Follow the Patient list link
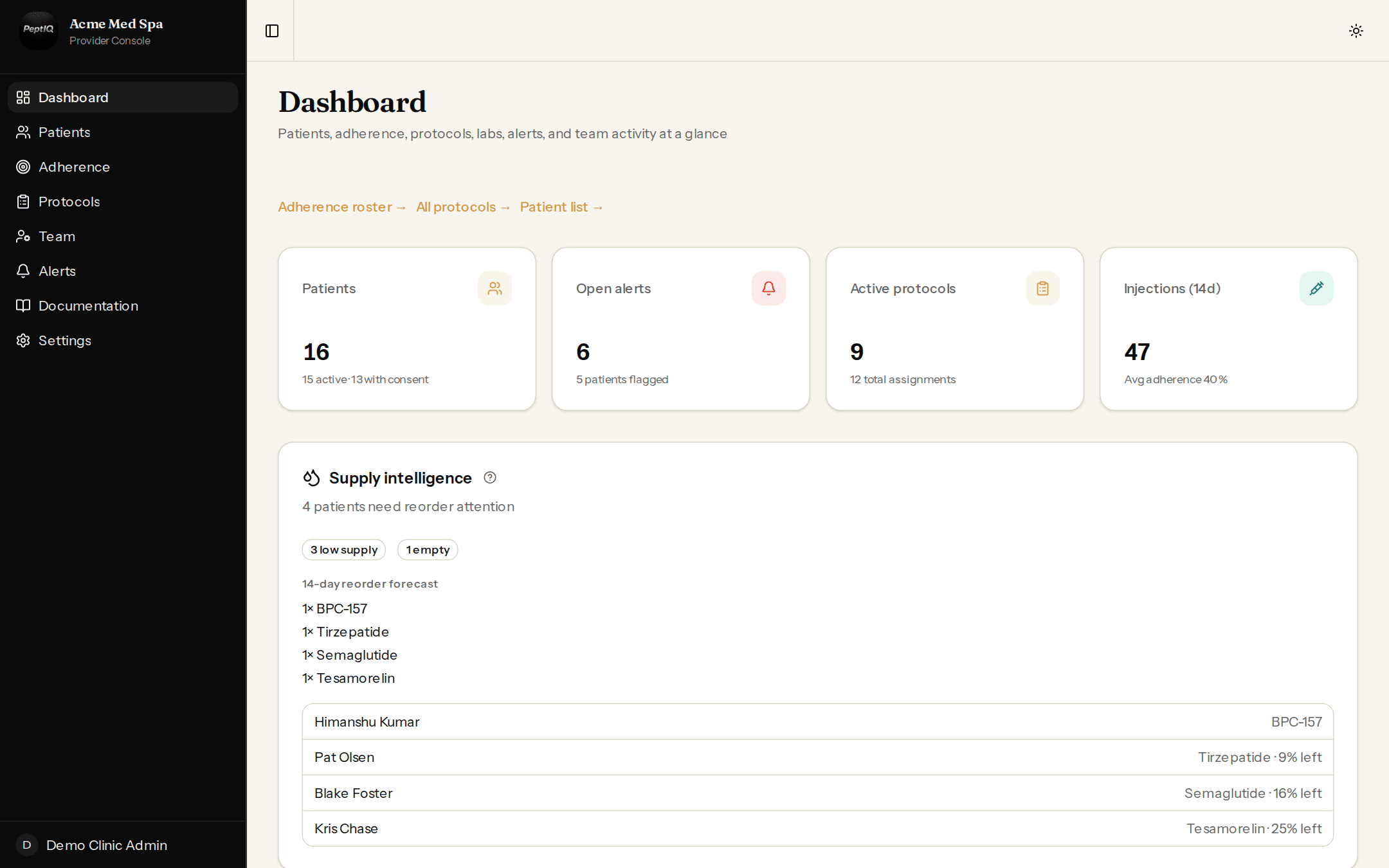Screen dimensions: 1389x868 click(561, 207)
